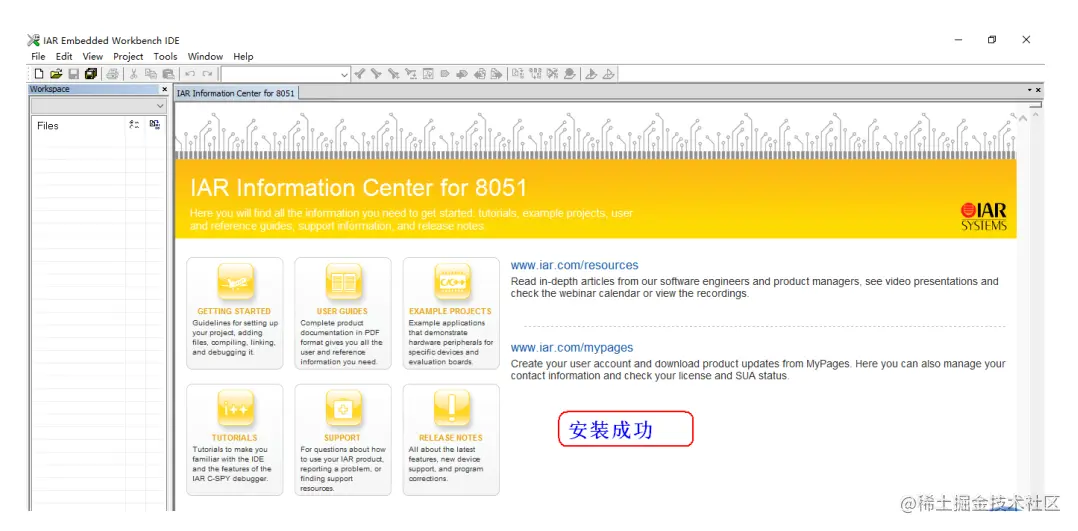Click the Workspace build status column icon
The height and width of the screenshot is (531, 1078).
[155, 124]
